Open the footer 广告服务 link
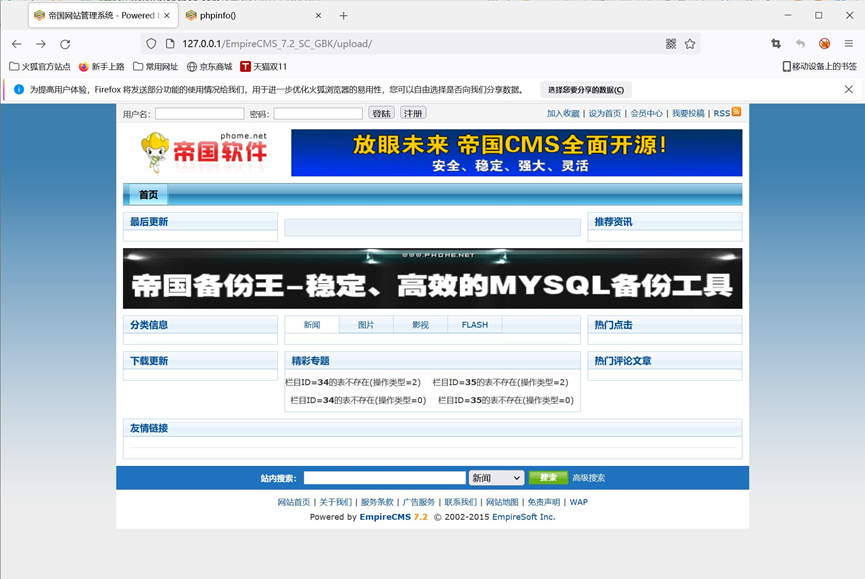This screenshot has height=579, width=865. click(419, 502)
